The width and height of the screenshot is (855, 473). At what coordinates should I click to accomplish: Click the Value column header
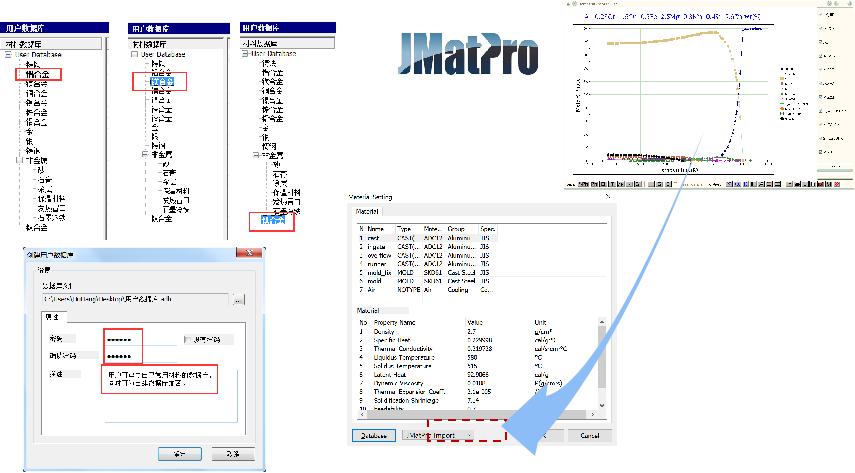tap(475, 322)
